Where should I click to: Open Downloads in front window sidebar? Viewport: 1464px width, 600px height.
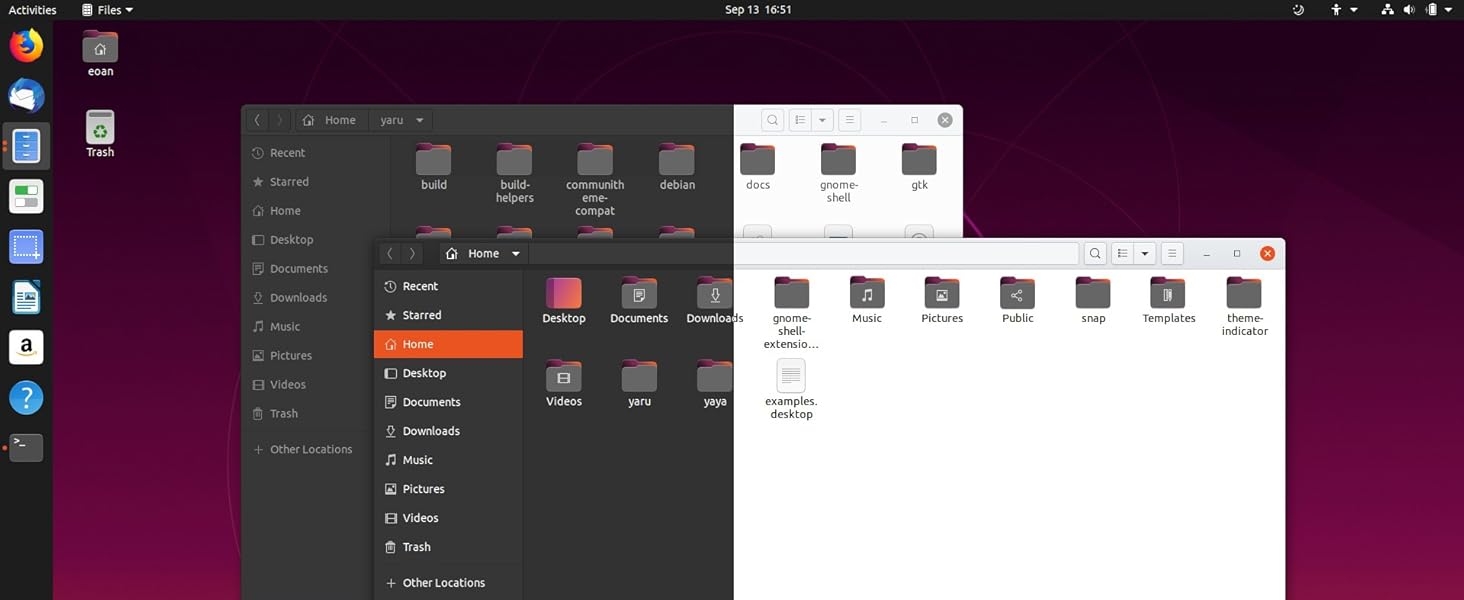coord(448,431)
